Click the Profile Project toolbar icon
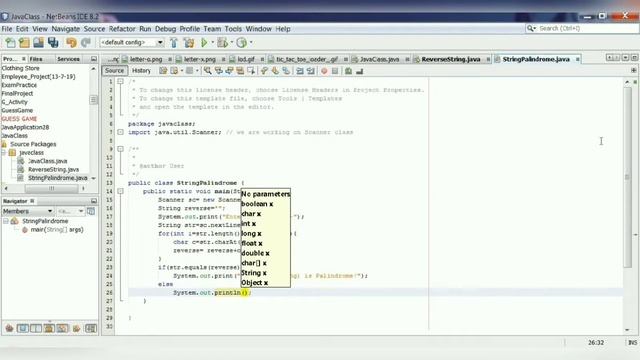The image size is (640, 360). (242, 42)
